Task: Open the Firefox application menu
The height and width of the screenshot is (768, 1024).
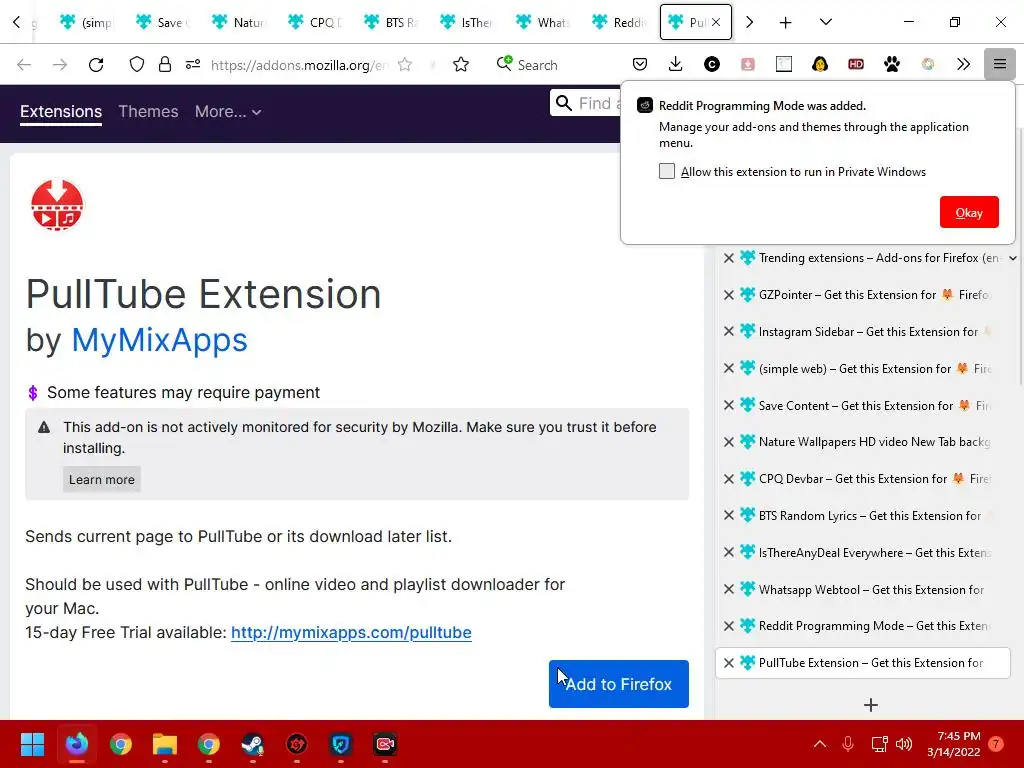Action: pos(1000,64)
